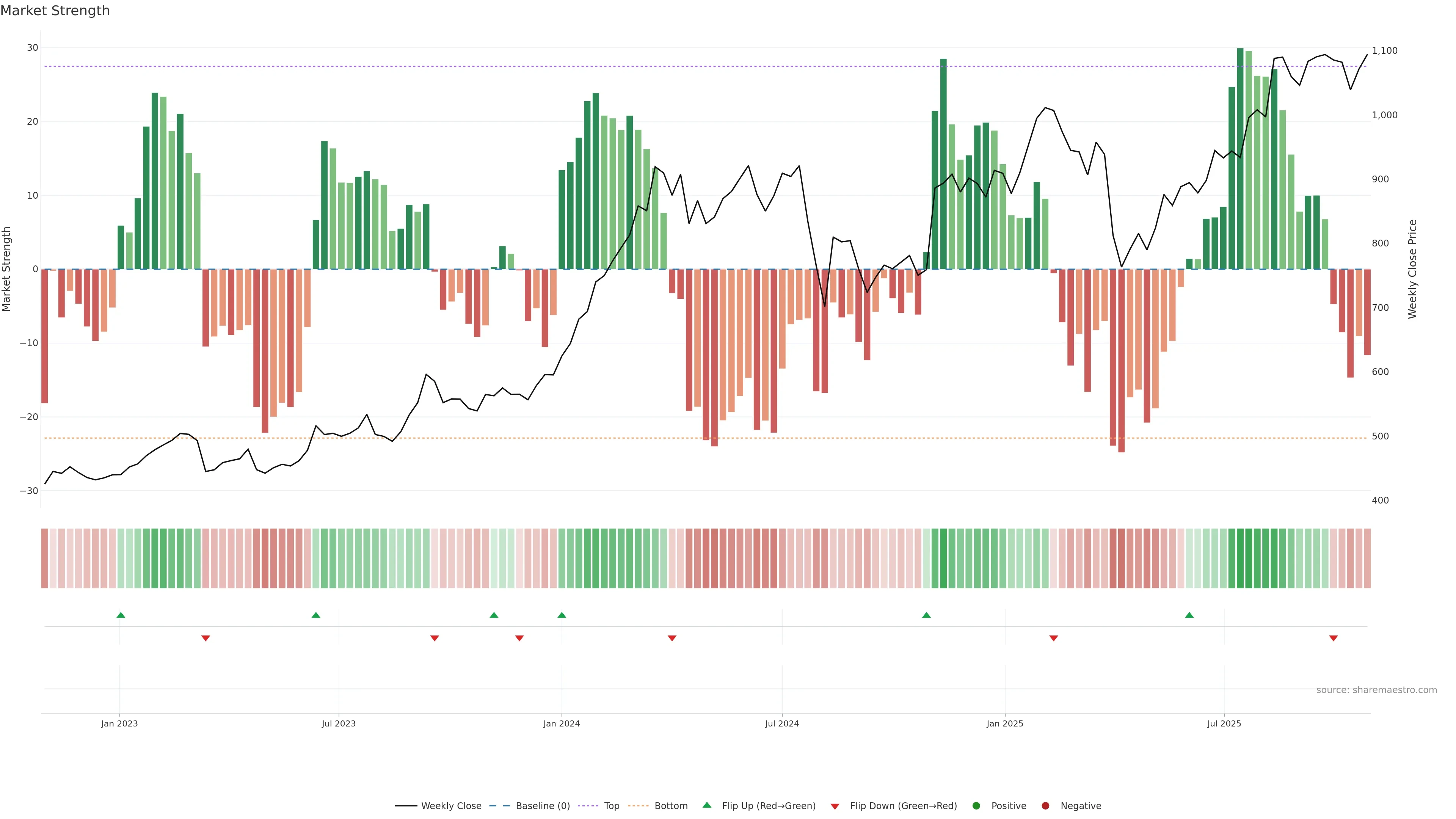The image size is (1456, 819).
Task: Click the last red flip-down triangle at far right
Action: [x=1334, y=638]
